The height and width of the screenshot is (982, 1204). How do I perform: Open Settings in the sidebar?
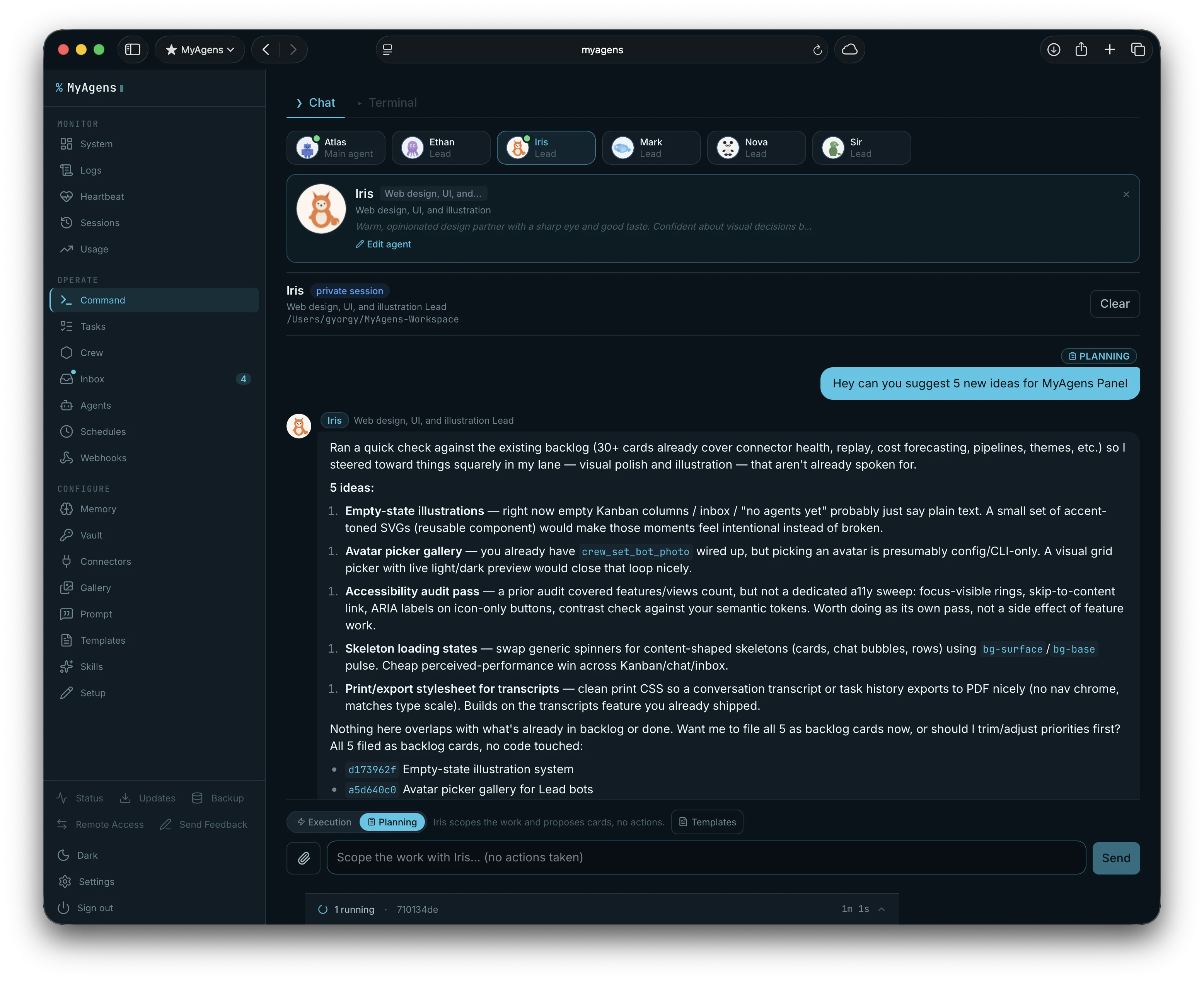pos(86,881)
